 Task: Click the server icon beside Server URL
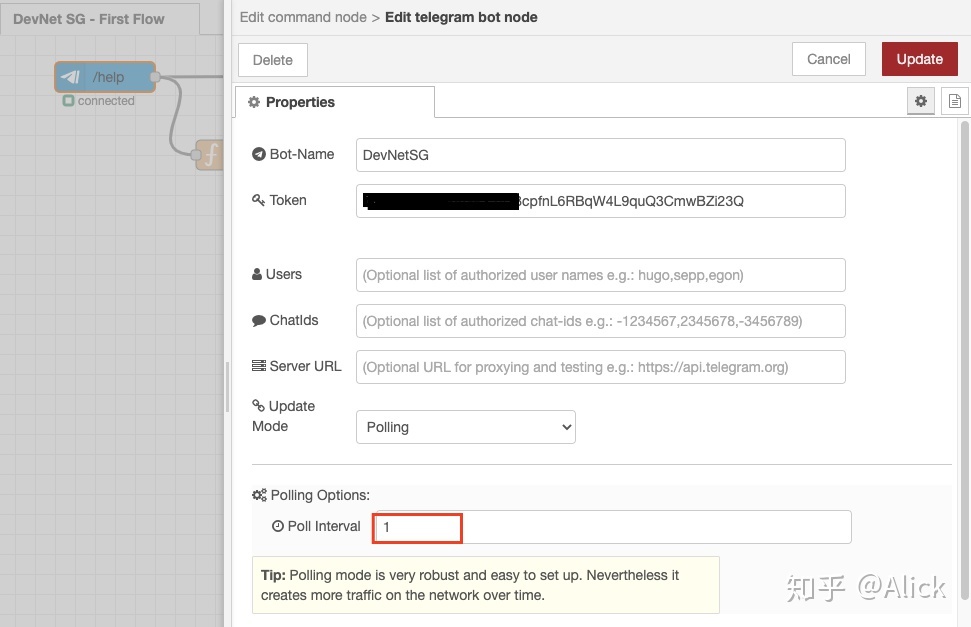(x=259, y=366)
